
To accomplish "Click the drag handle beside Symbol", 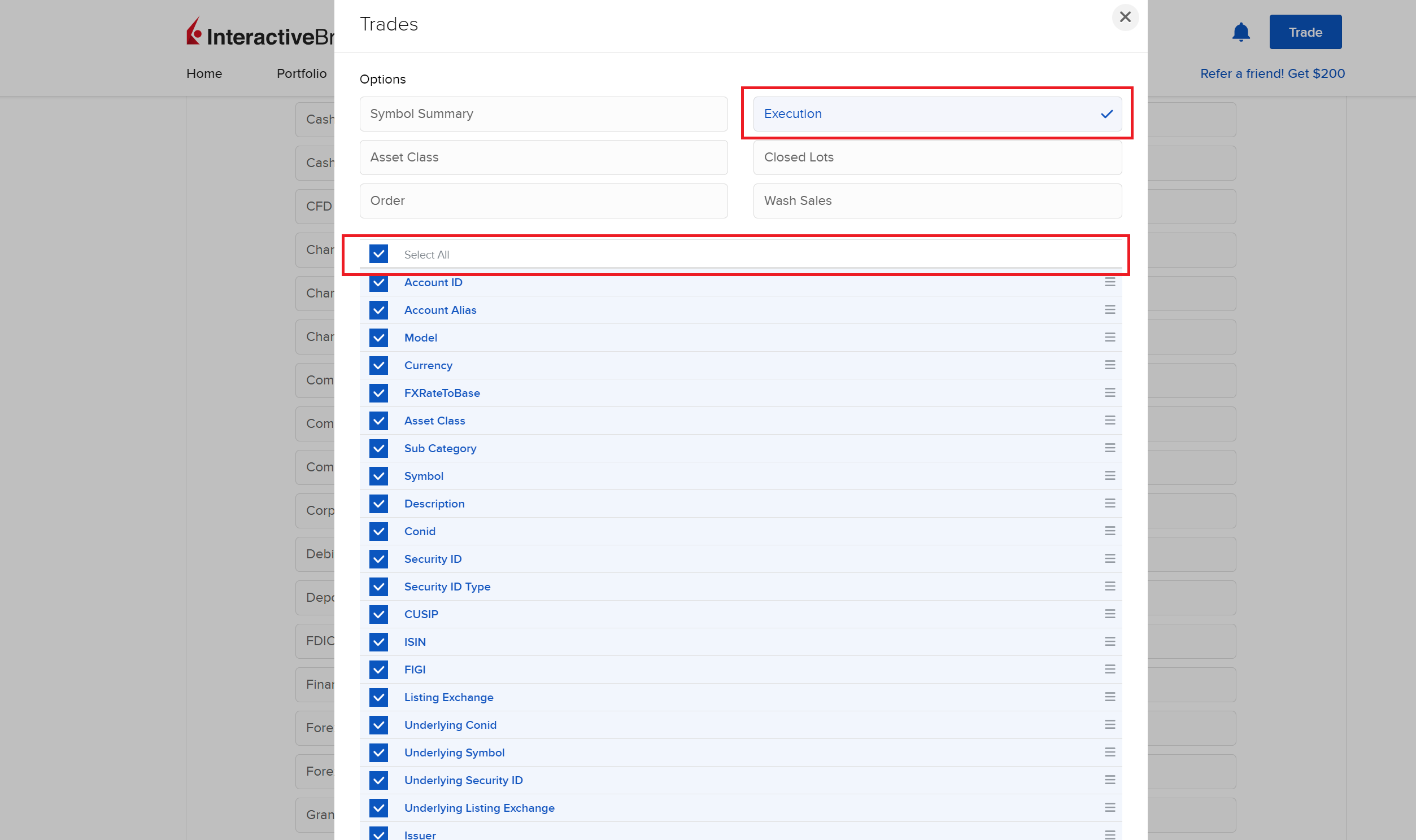I will (x=1109, y=475).
